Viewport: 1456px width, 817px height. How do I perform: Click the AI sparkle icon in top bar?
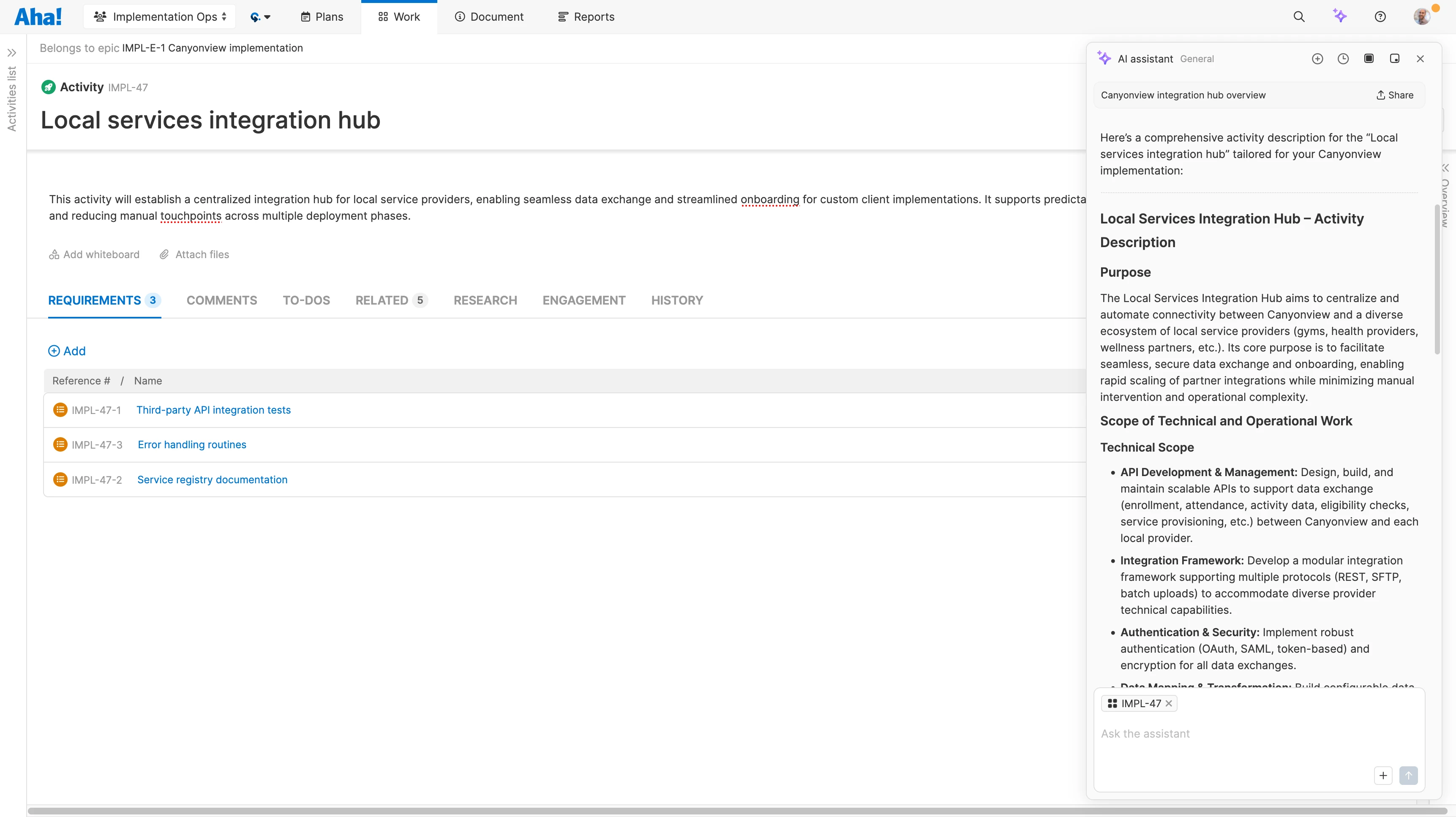tap(1339, 16)
